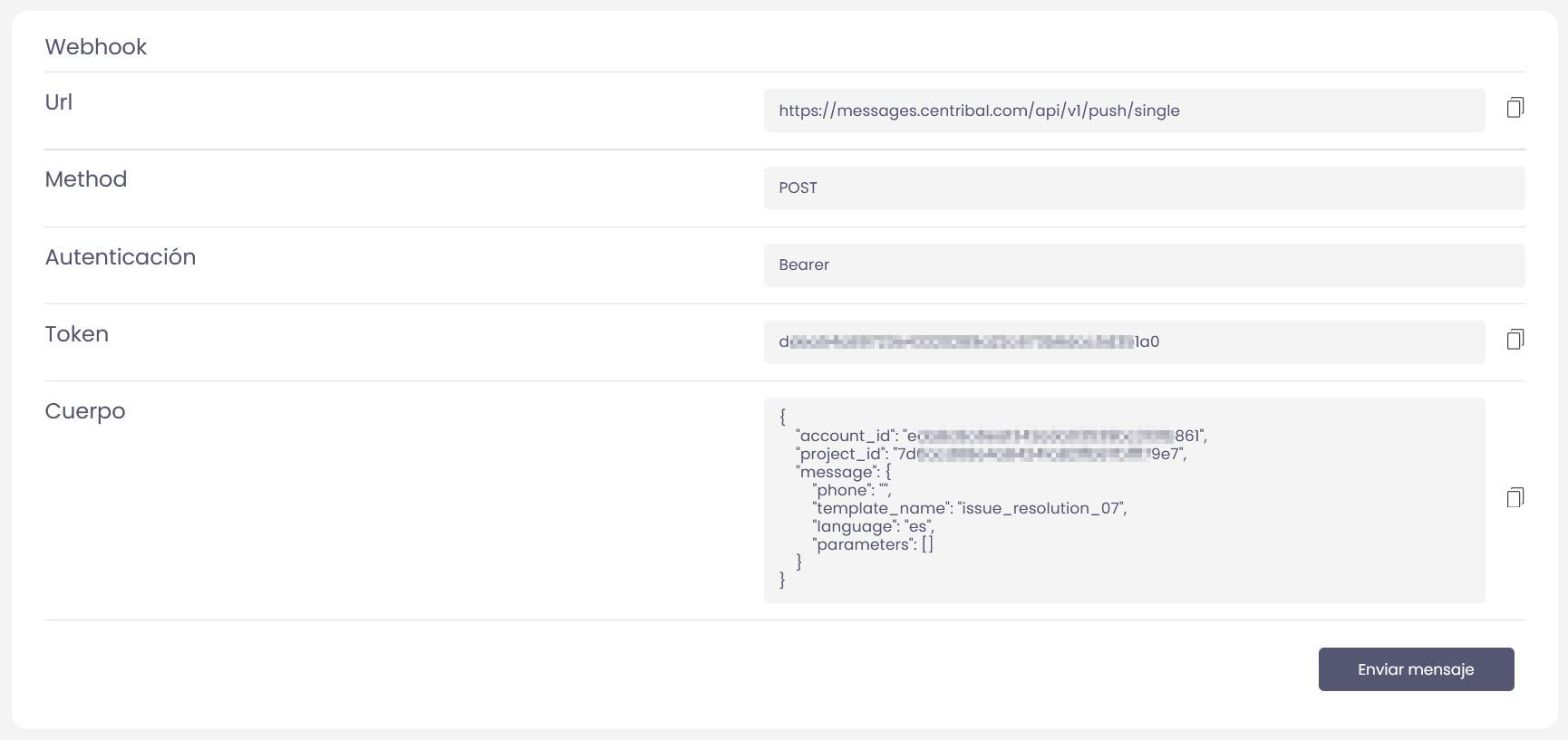Screen dimensions: 1568x740
Task: Copy the Cuerpo JSON body
Action: pos(1515,497)
